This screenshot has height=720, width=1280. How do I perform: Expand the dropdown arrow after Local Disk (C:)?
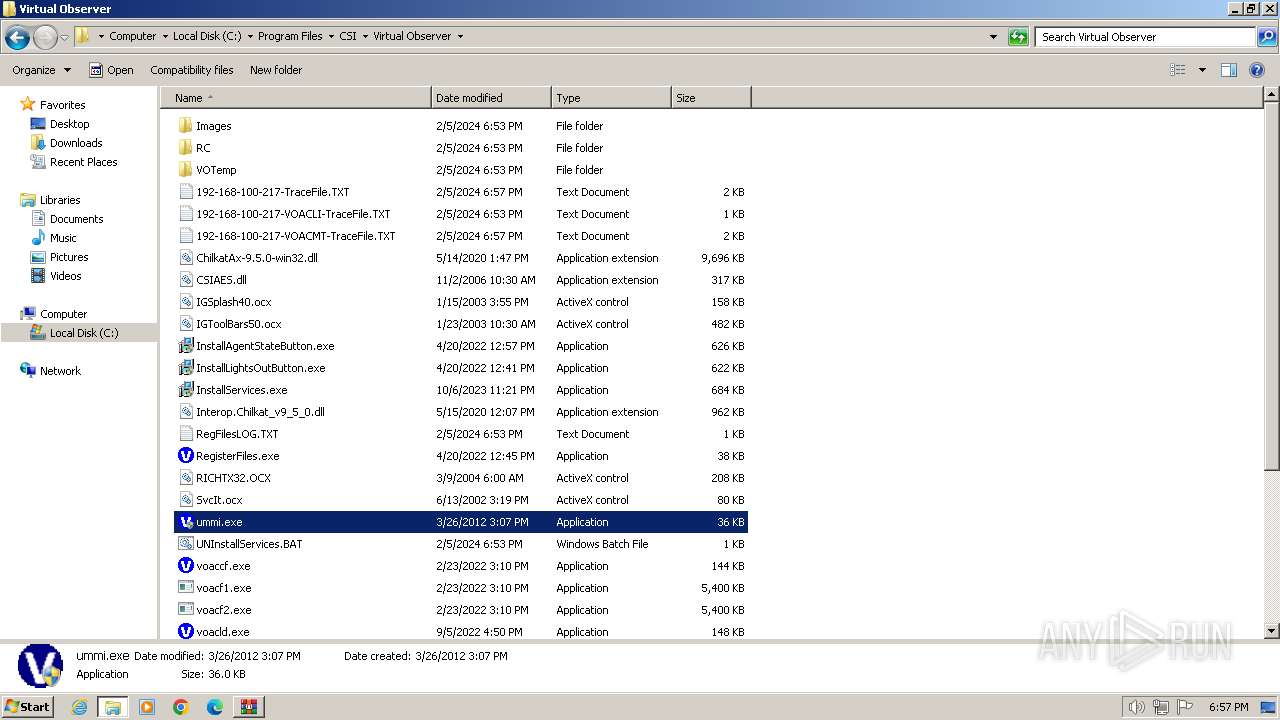coord(250,37)
